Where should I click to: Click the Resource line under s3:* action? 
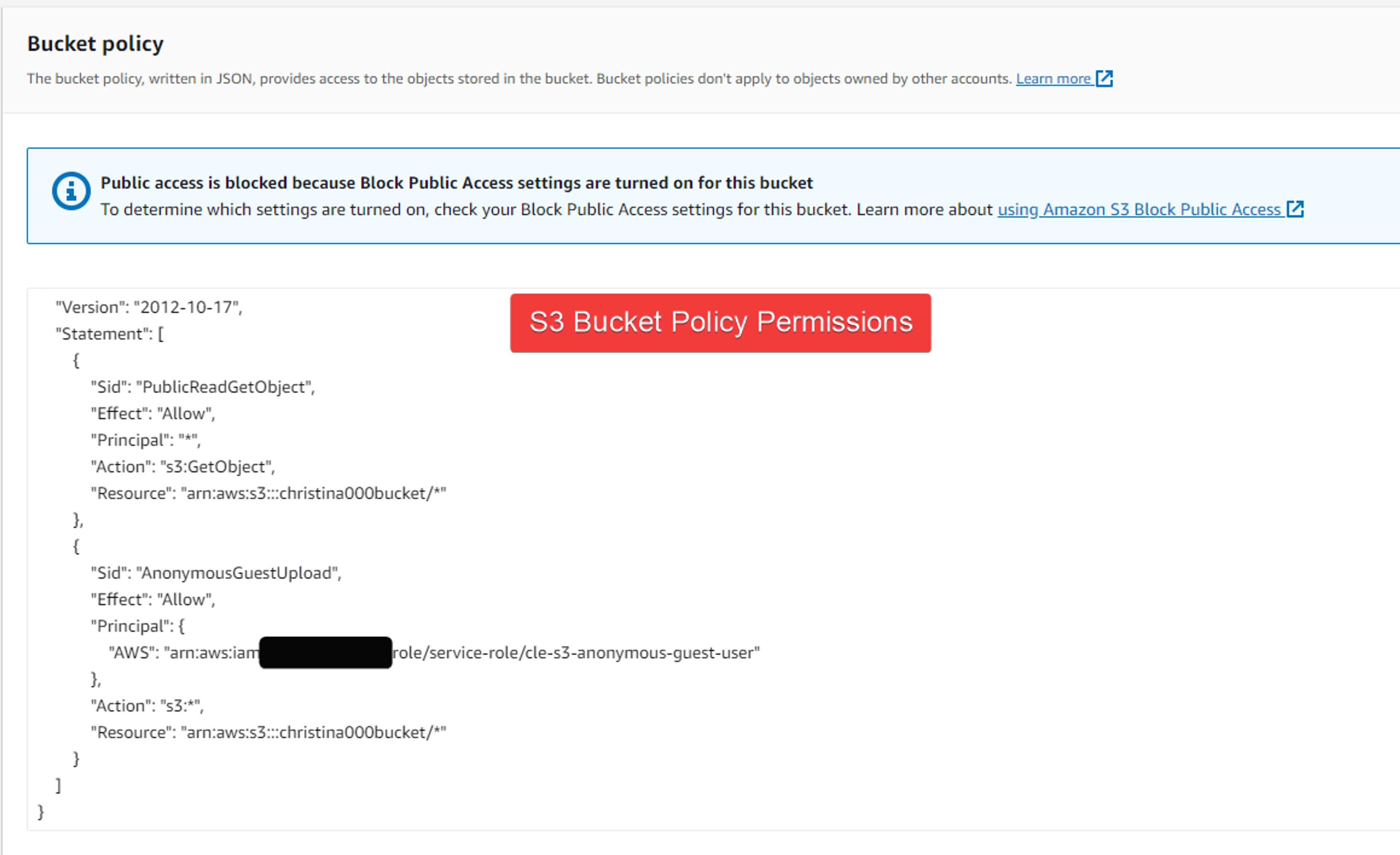pos(269,733)
